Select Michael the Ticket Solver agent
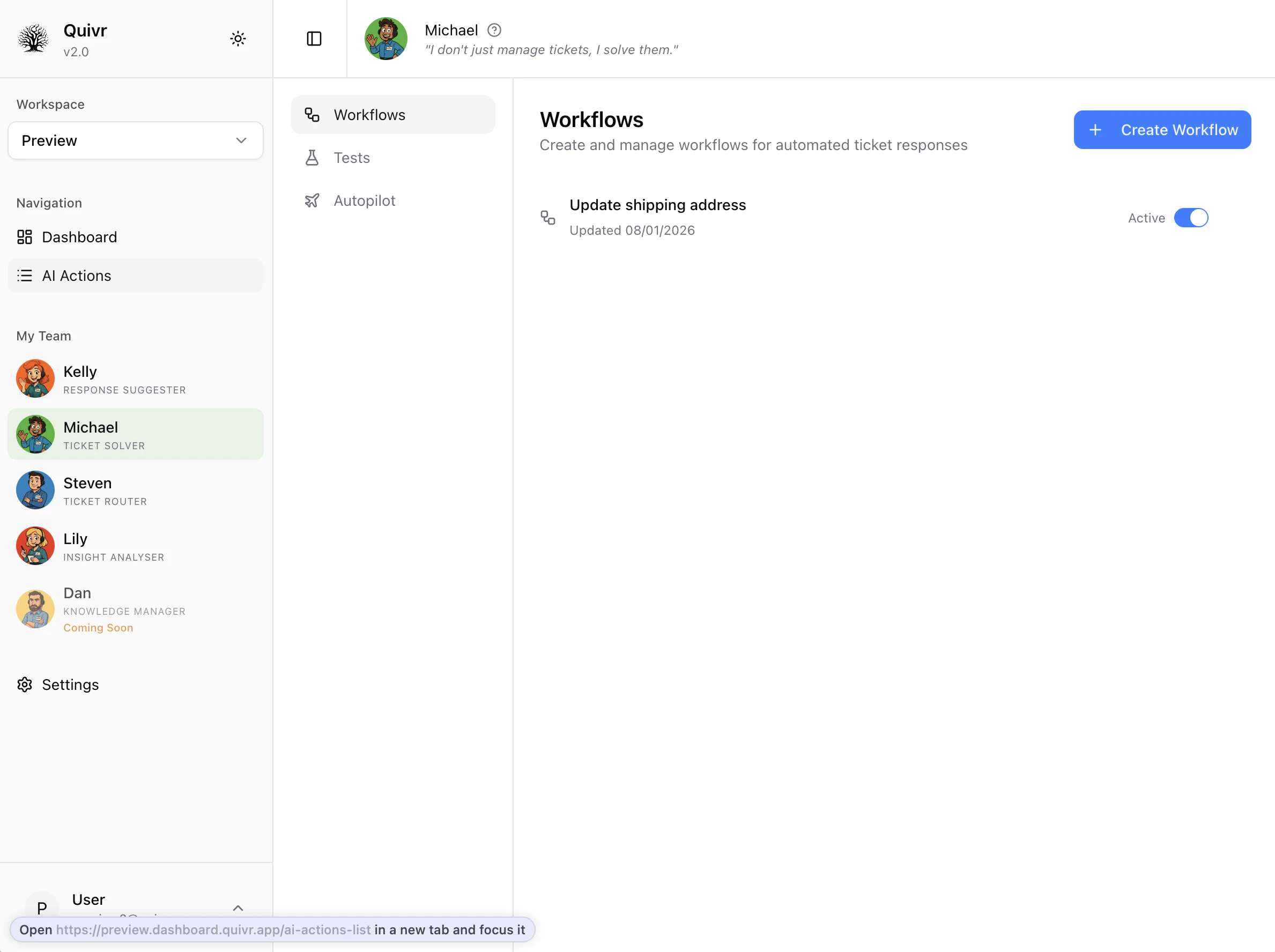The width and height of the screenshot is (1275, 952). pyautogui.click(x=136, y=434)
